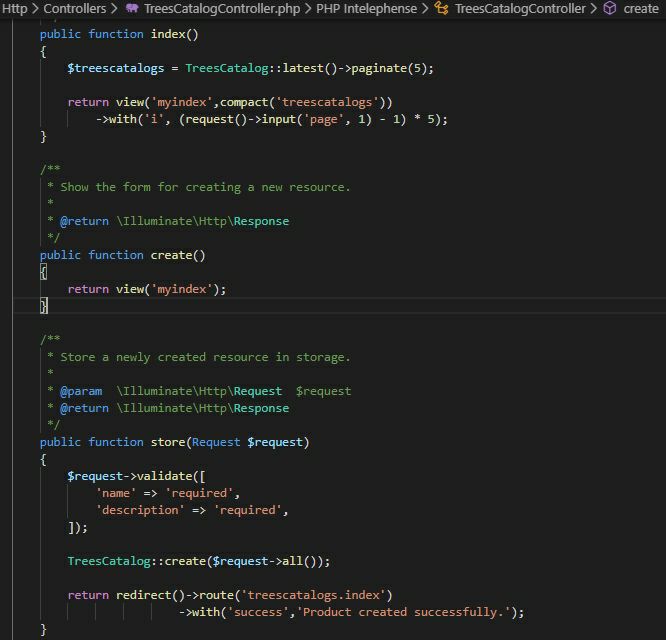This screenshot has width=666, height=640.
Task: Click on '$treescatalogs' variable in index method
Action: point(116,68)
